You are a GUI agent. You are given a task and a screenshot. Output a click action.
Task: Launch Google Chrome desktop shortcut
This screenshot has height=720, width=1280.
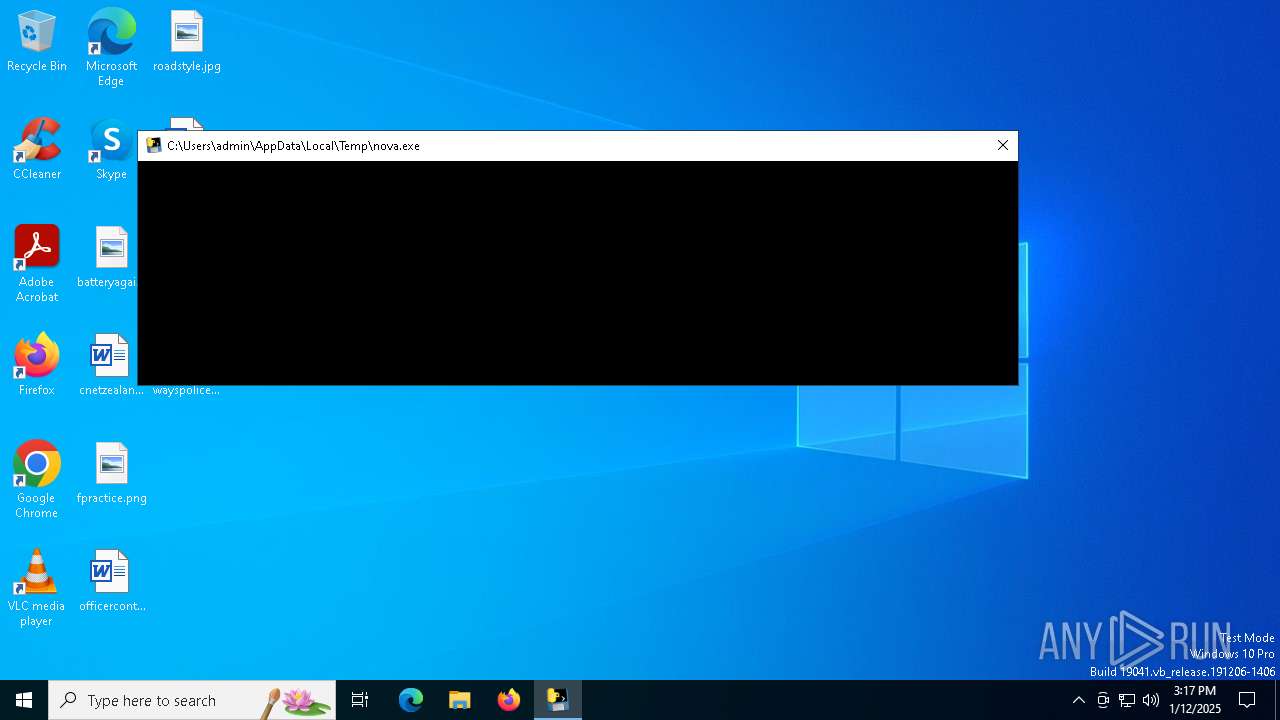(37, 480)
